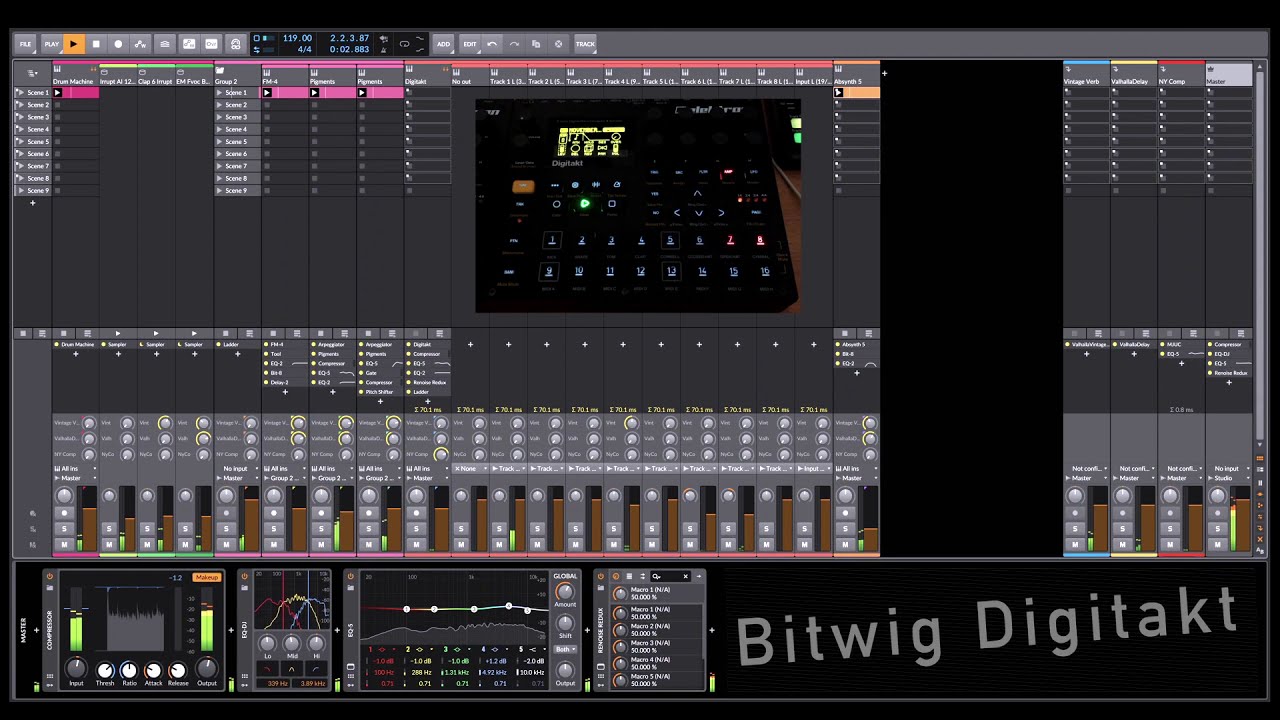Select the Renoise Redux device on Digitakt
This screenshot has width=1280, height=720.
pyautogui.click(x=428, y=382)
